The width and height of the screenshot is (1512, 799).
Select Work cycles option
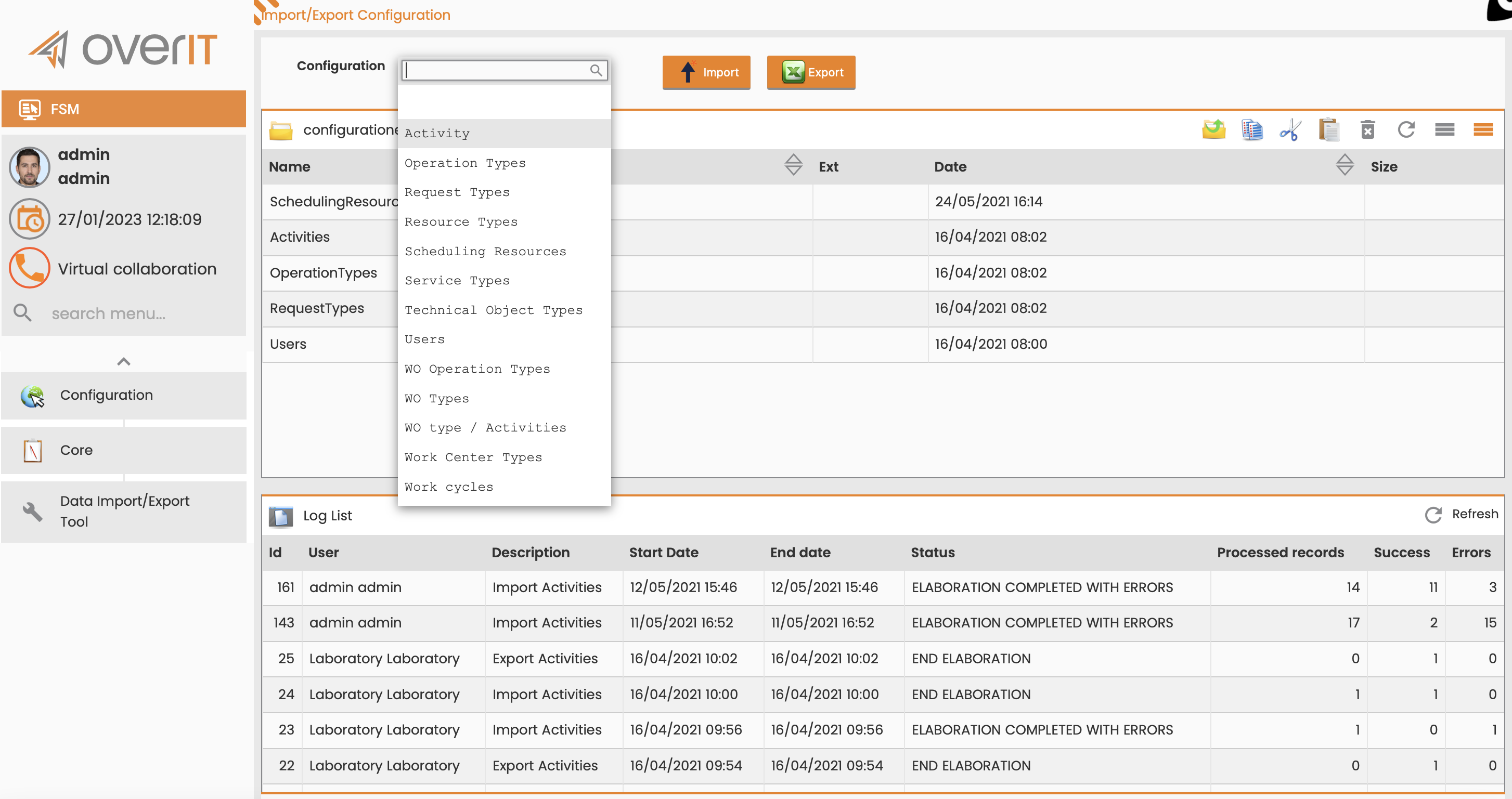pyautogui.click(x=504, y=487)
